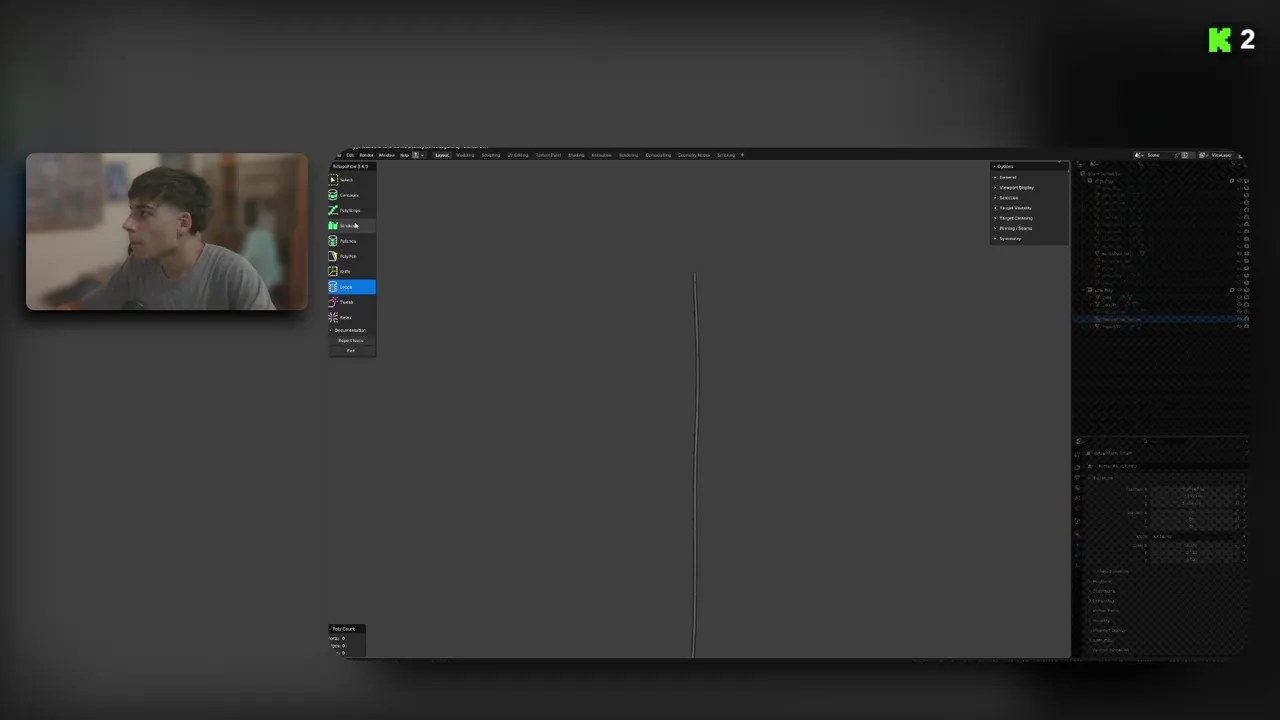Add a new workspace with plus icon
1280x720 pixels.
tap(742, 155)
